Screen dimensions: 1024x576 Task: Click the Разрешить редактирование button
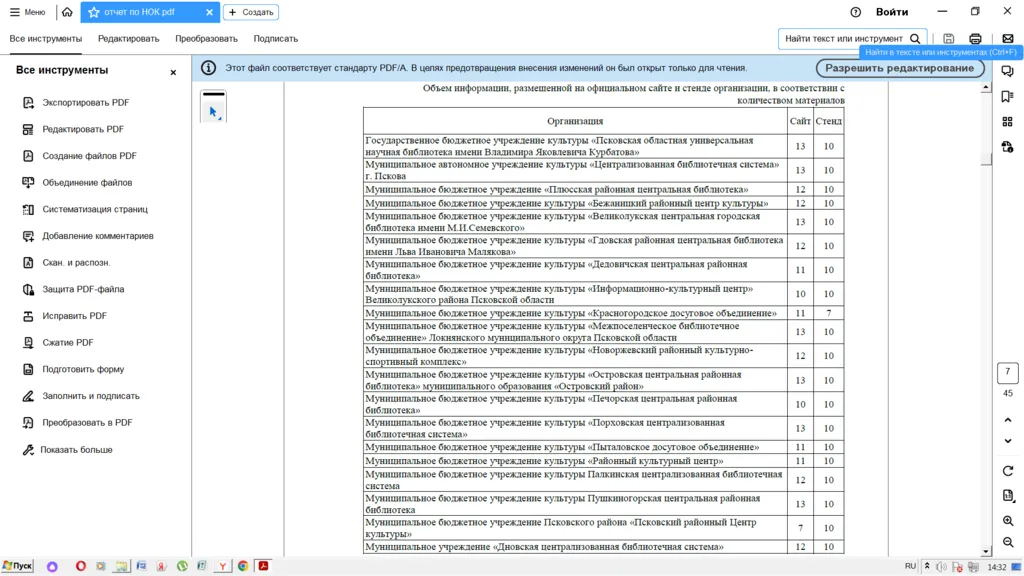899,68
